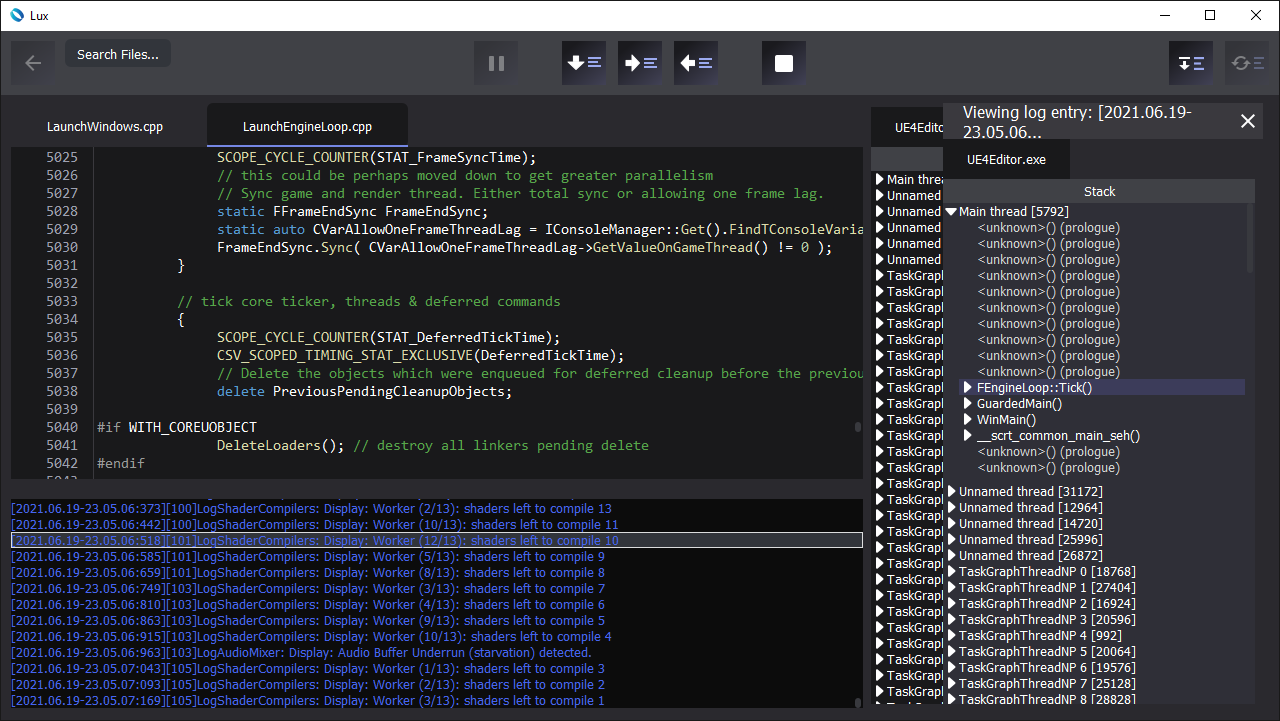The height and width of the screenshot is (721, 1280).
Task: Expand Unnamed thread [31172]
Action: pyautogui.click(x=952, y=492)
